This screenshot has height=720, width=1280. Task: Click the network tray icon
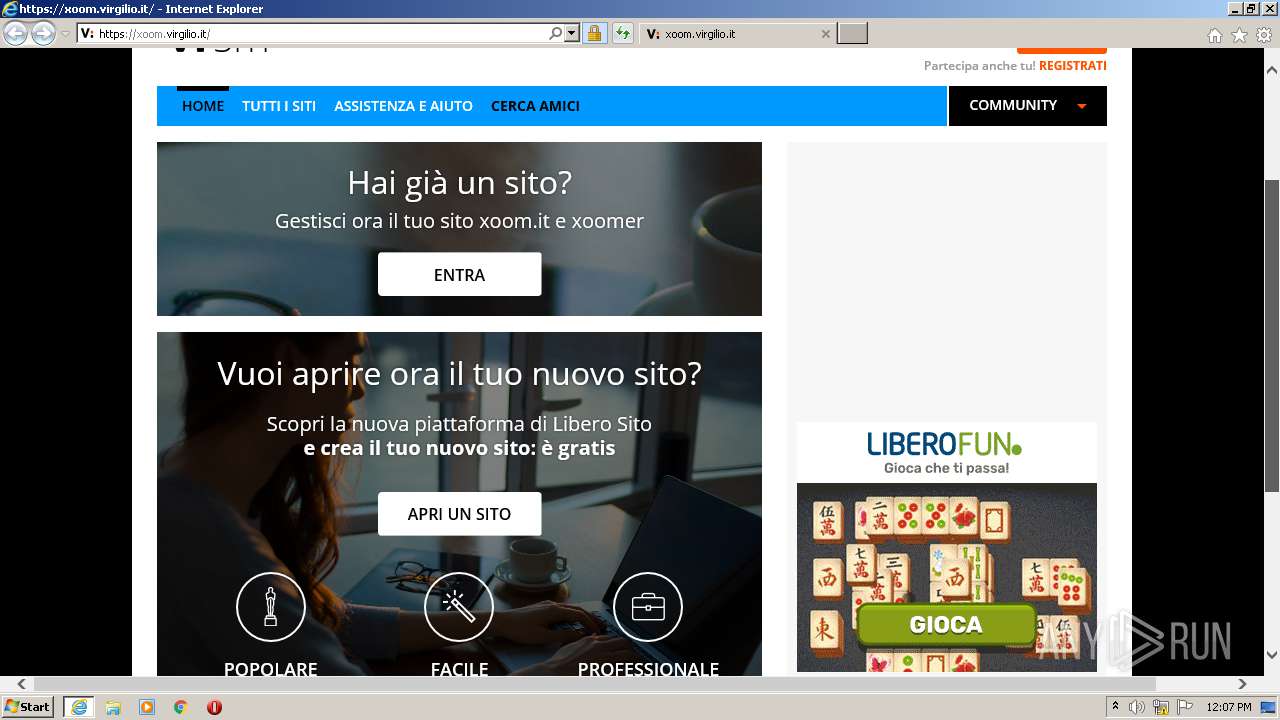tap(1161, 707)
